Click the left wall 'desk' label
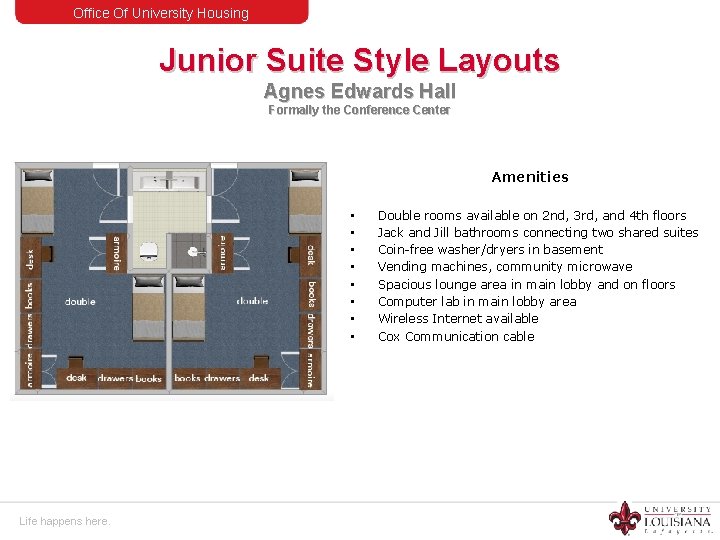The width and height of the screenshot is (720, 540). tap(30, 259)
